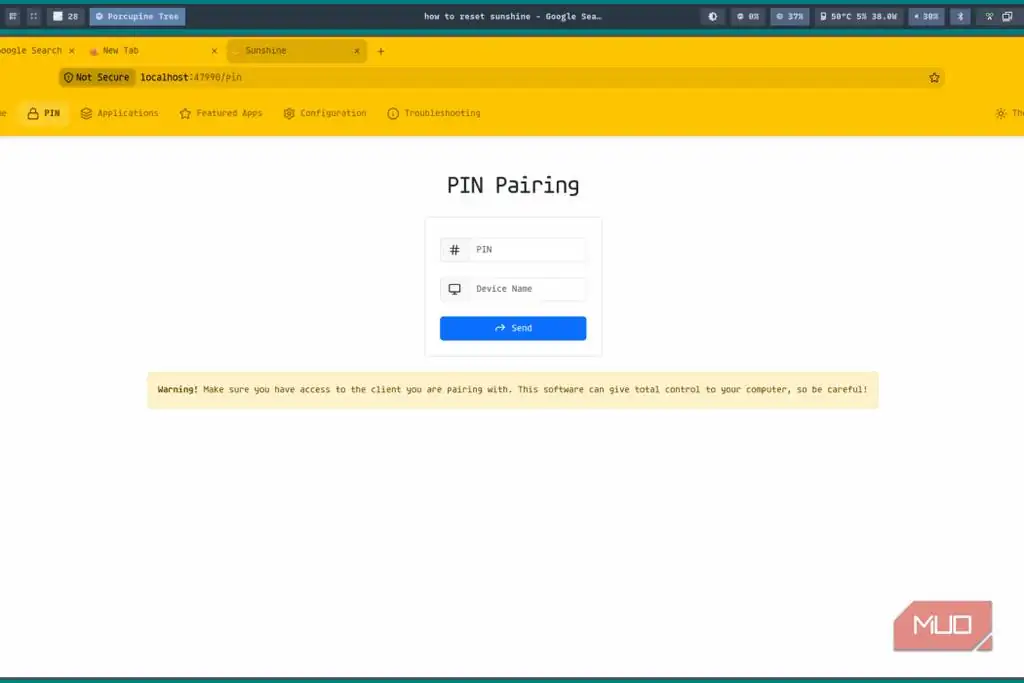Click the Porcupine Tree media widget
The image size is (1024, 683).
[x=137, y=16]
